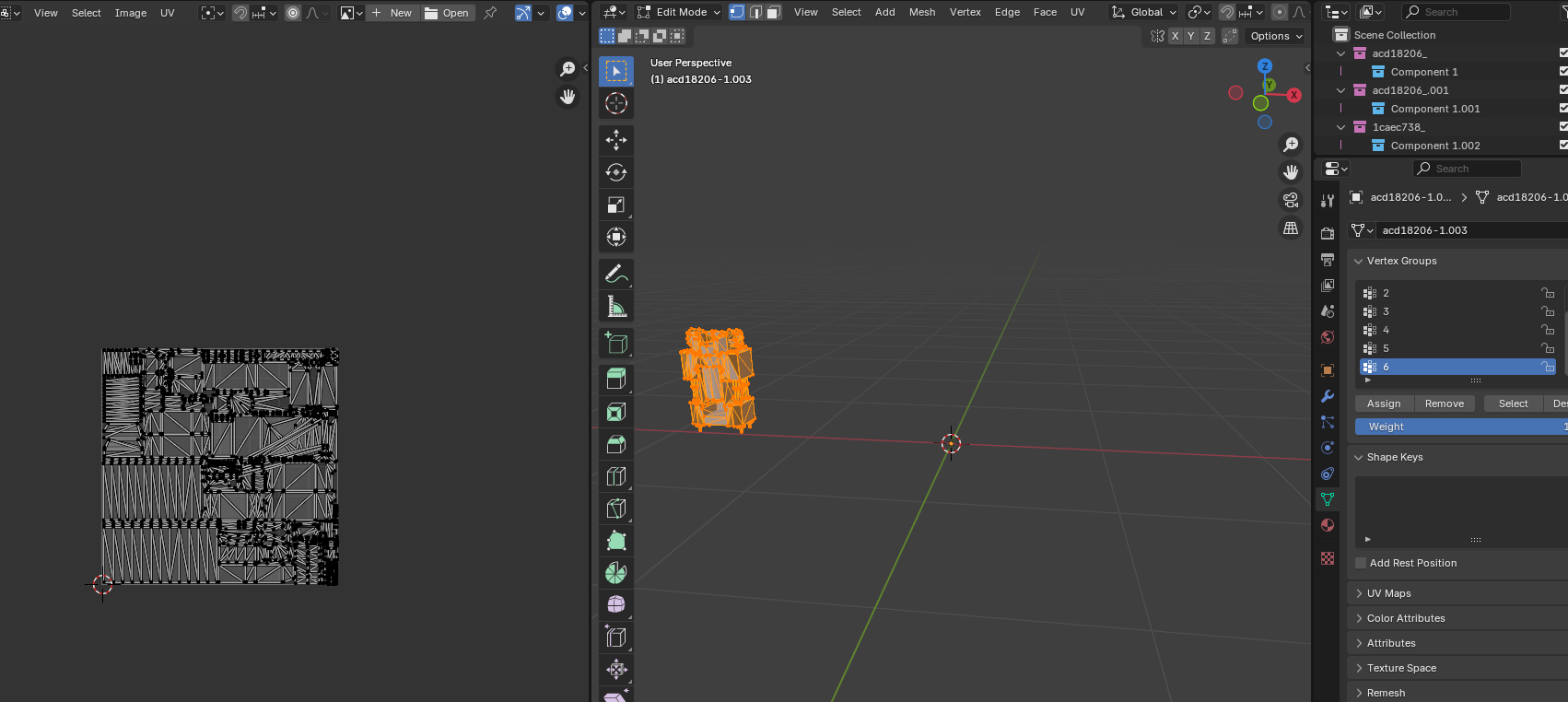Toggle proportional editing in 3D viewport
This screenshot has height=702, width=1568.
point(1279,12)
